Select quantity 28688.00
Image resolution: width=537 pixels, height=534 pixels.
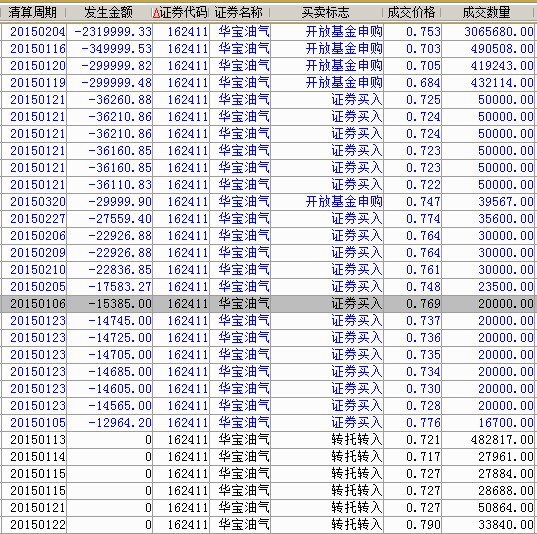click(x=506, y=491)
